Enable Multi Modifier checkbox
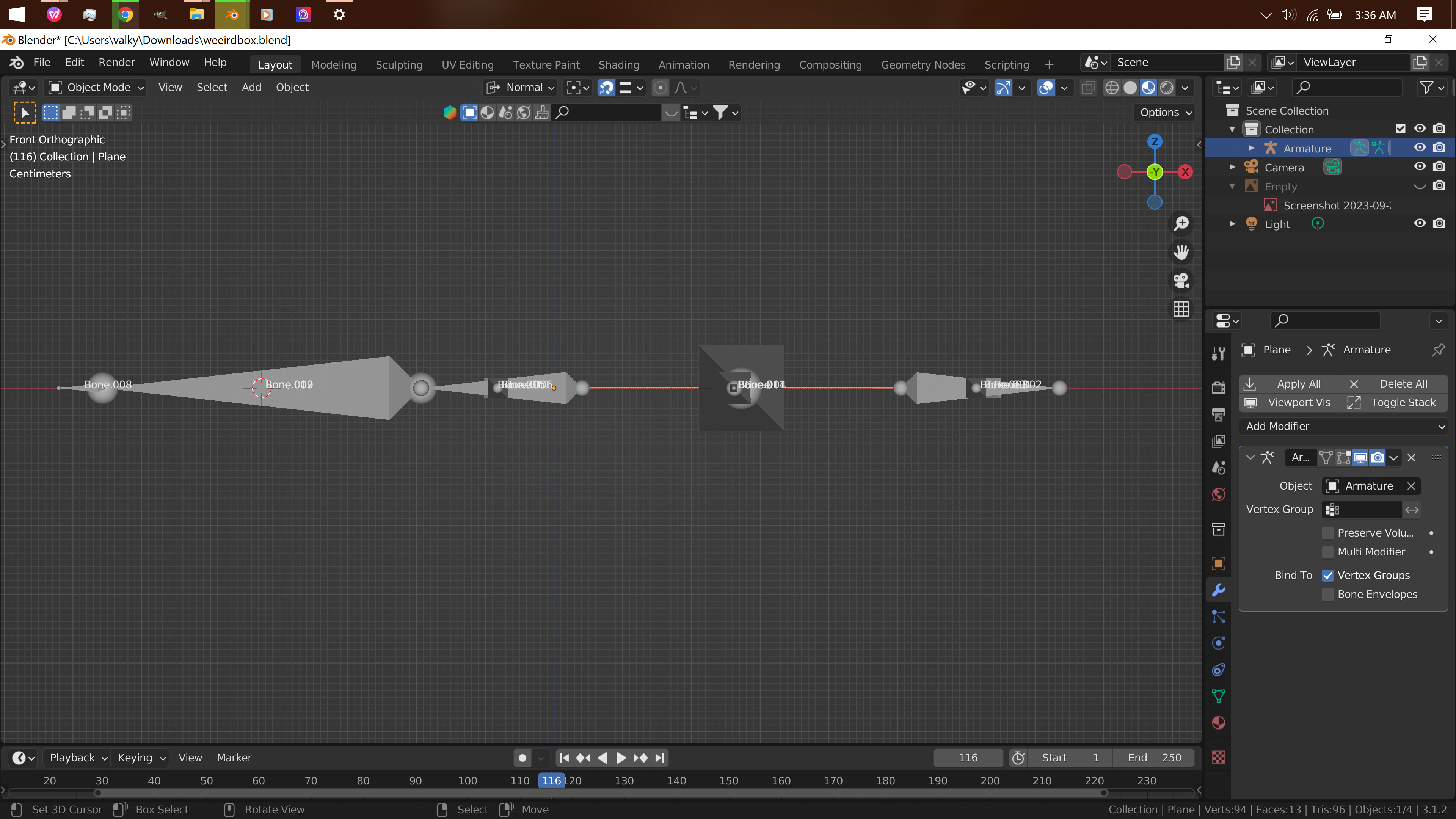Viewport: 1456px width, 819px height. point(1328,552)
